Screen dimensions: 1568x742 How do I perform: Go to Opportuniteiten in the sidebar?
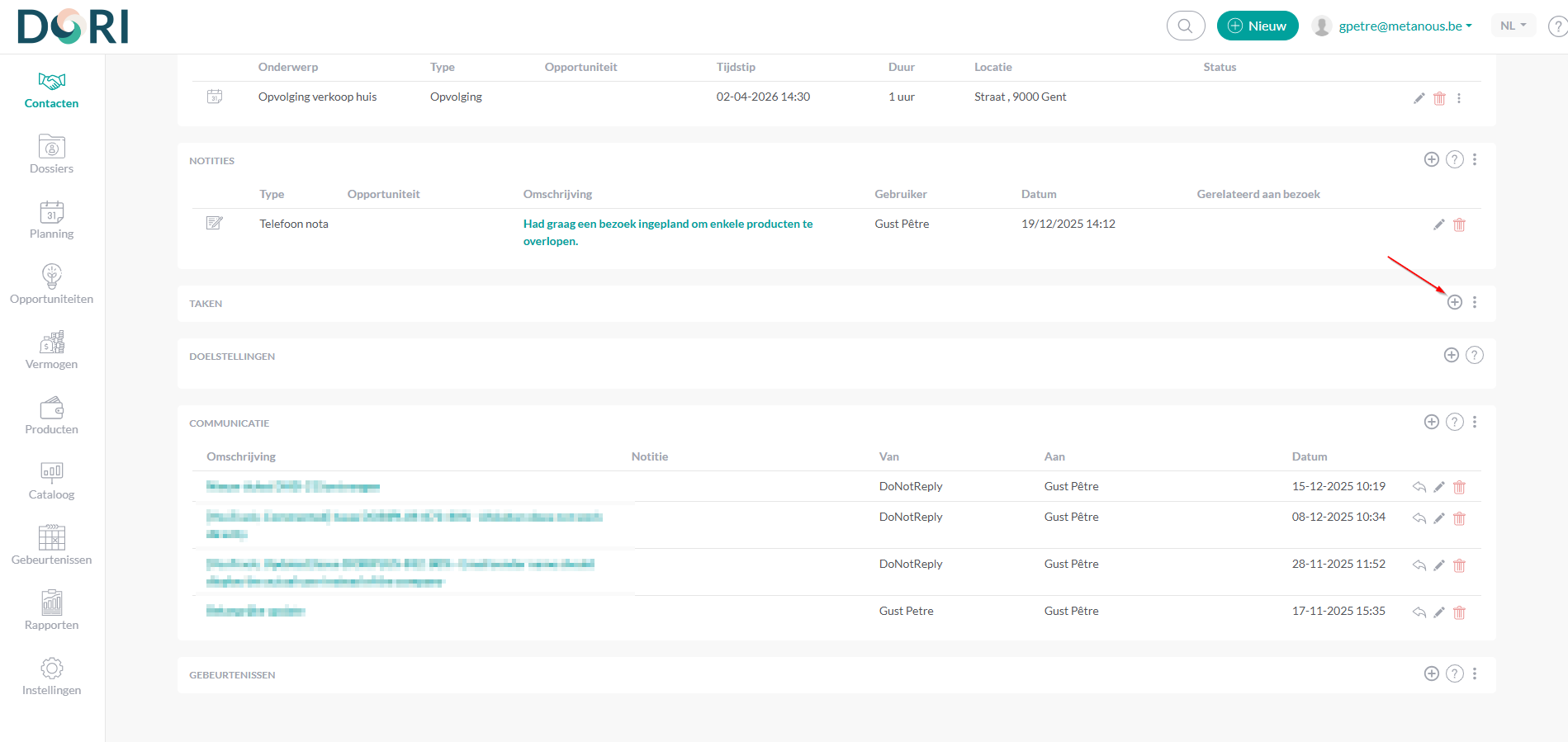51,284
